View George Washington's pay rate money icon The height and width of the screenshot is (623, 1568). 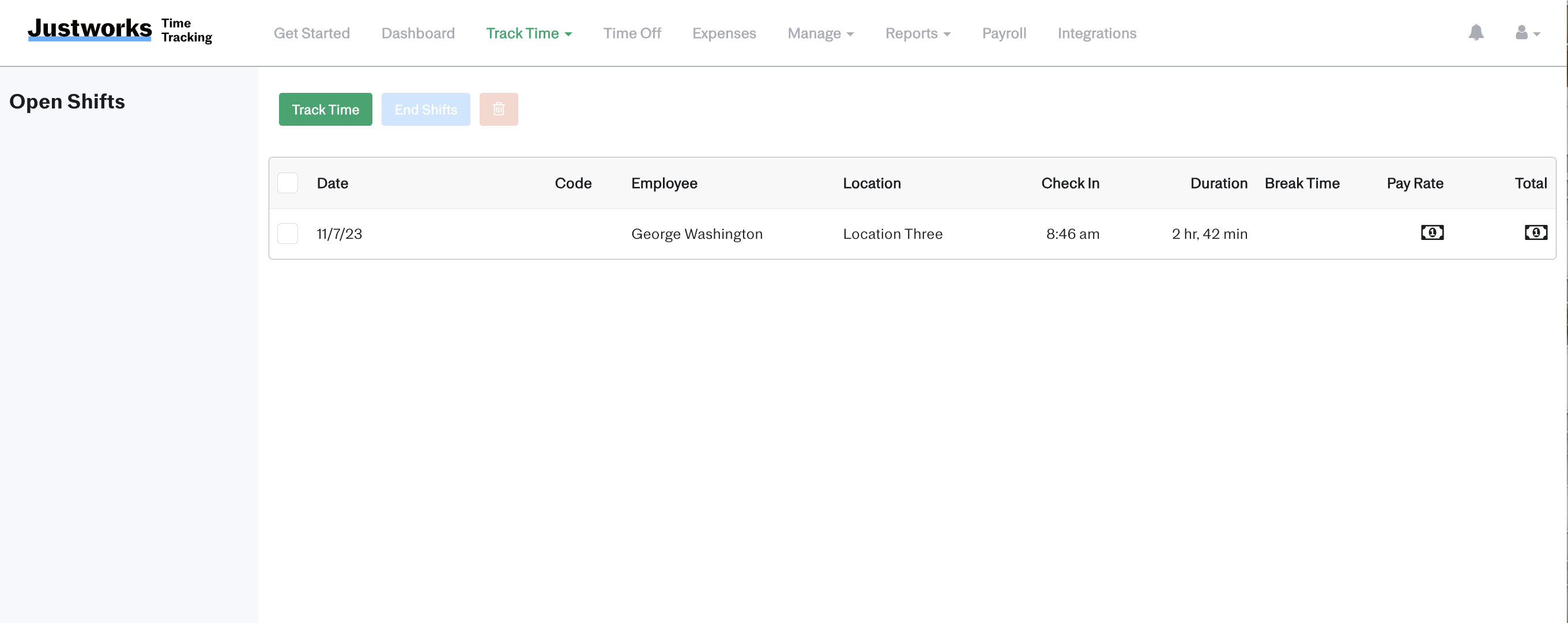pos(1433,232)
